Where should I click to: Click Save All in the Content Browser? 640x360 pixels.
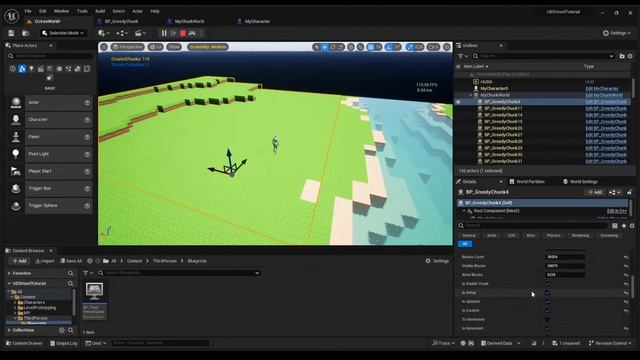(71, 261)
